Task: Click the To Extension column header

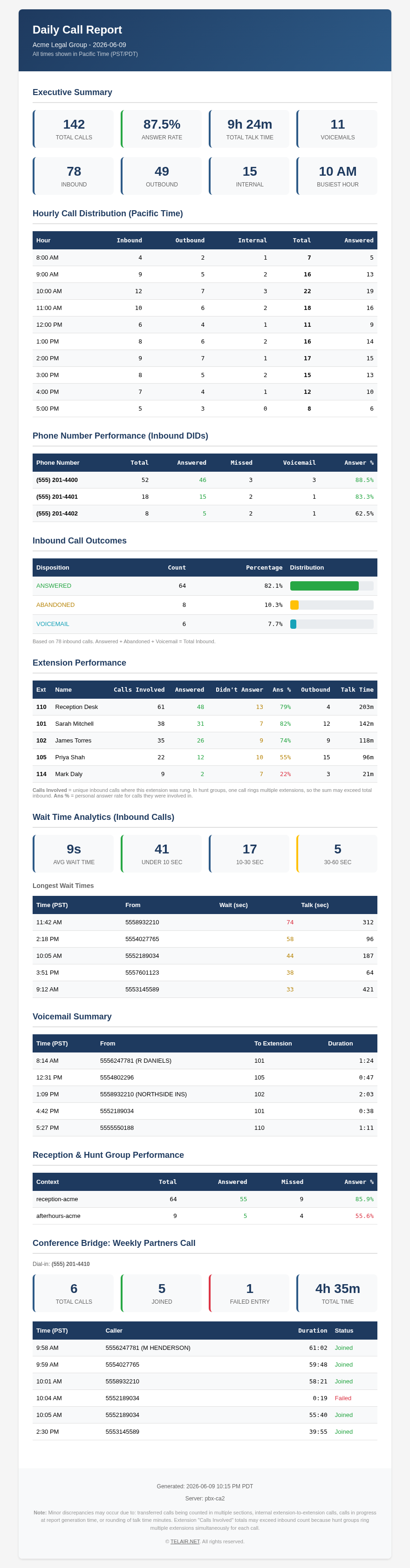Action: pyautogui.click(x=273, y=1043)
